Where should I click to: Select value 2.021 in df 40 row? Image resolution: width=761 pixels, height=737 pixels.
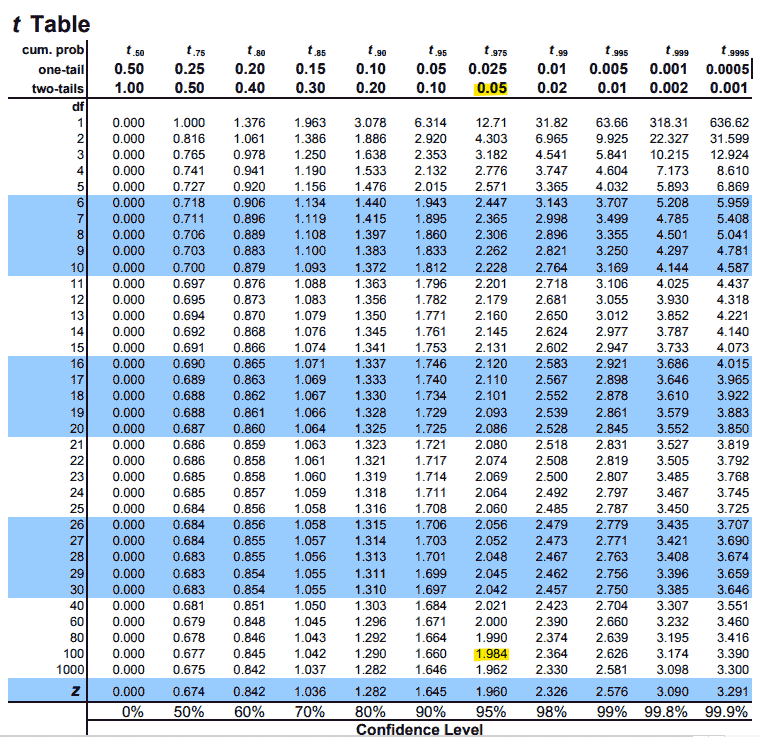coord(491,606)
